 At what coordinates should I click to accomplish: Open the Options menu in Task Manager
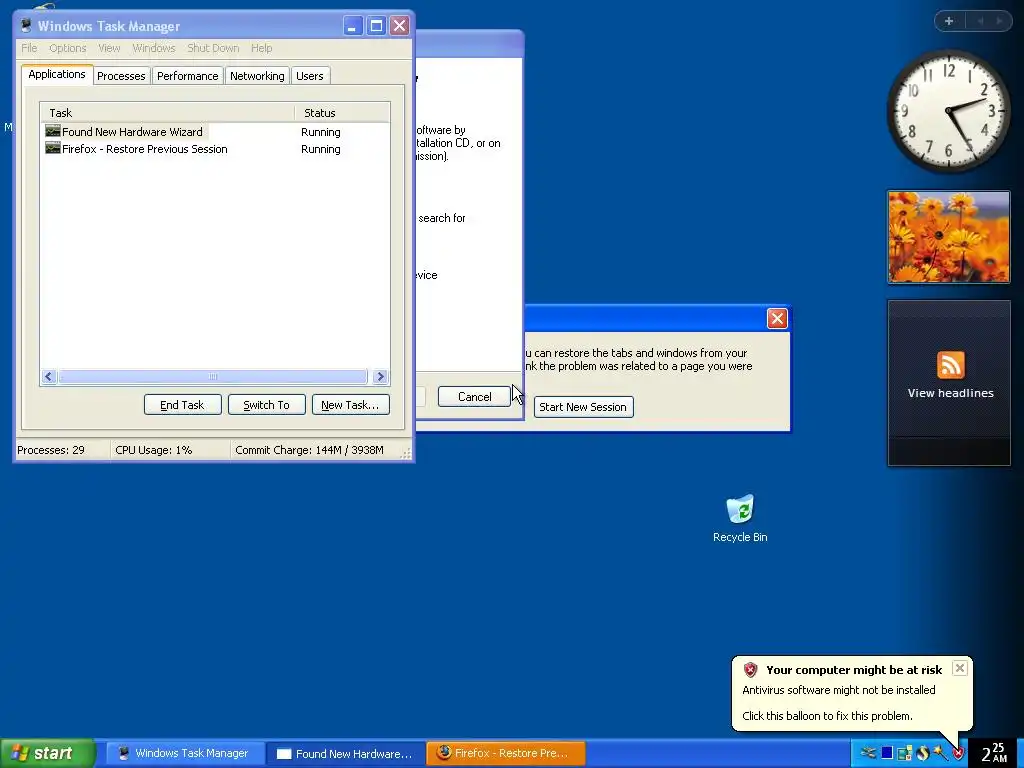click(67, 48)
